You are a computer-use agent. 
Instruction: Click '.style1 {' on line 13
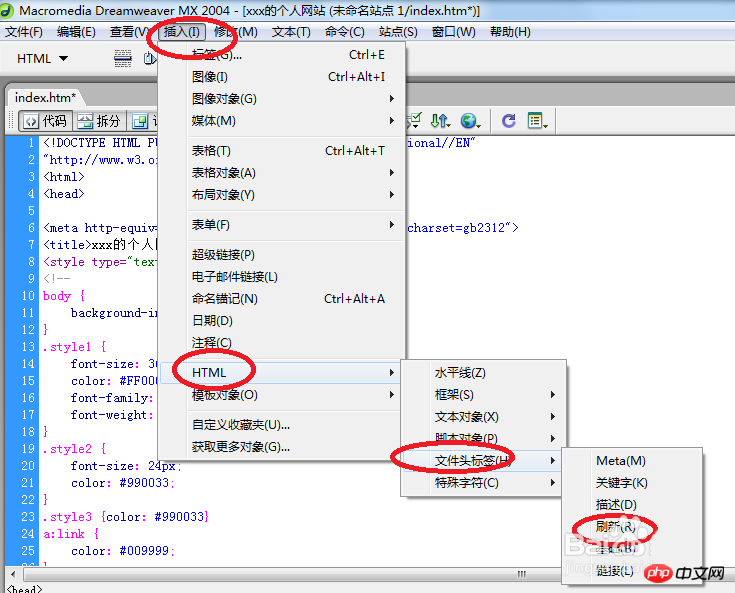(x=75, y=347)
